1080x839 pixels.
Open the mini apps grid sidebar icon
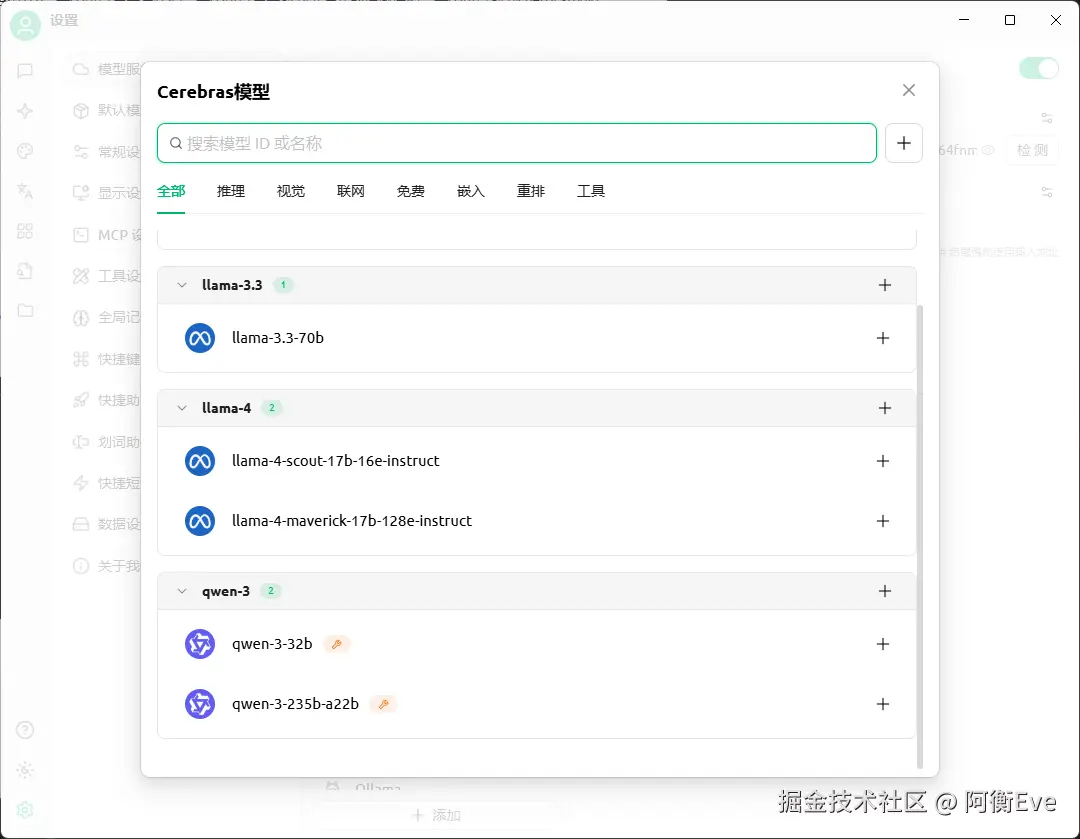coord(25,231)
